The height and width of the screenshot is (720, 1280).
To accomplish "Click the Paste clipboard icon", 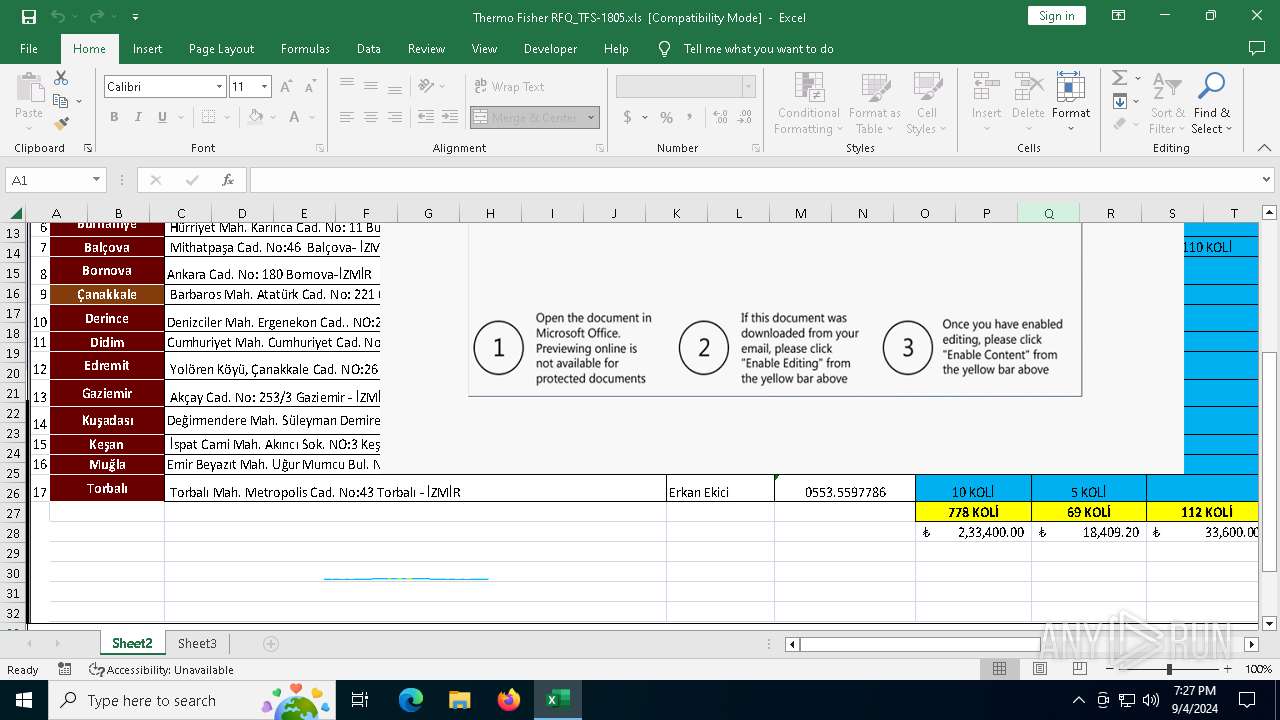I will tap(29, 88).
